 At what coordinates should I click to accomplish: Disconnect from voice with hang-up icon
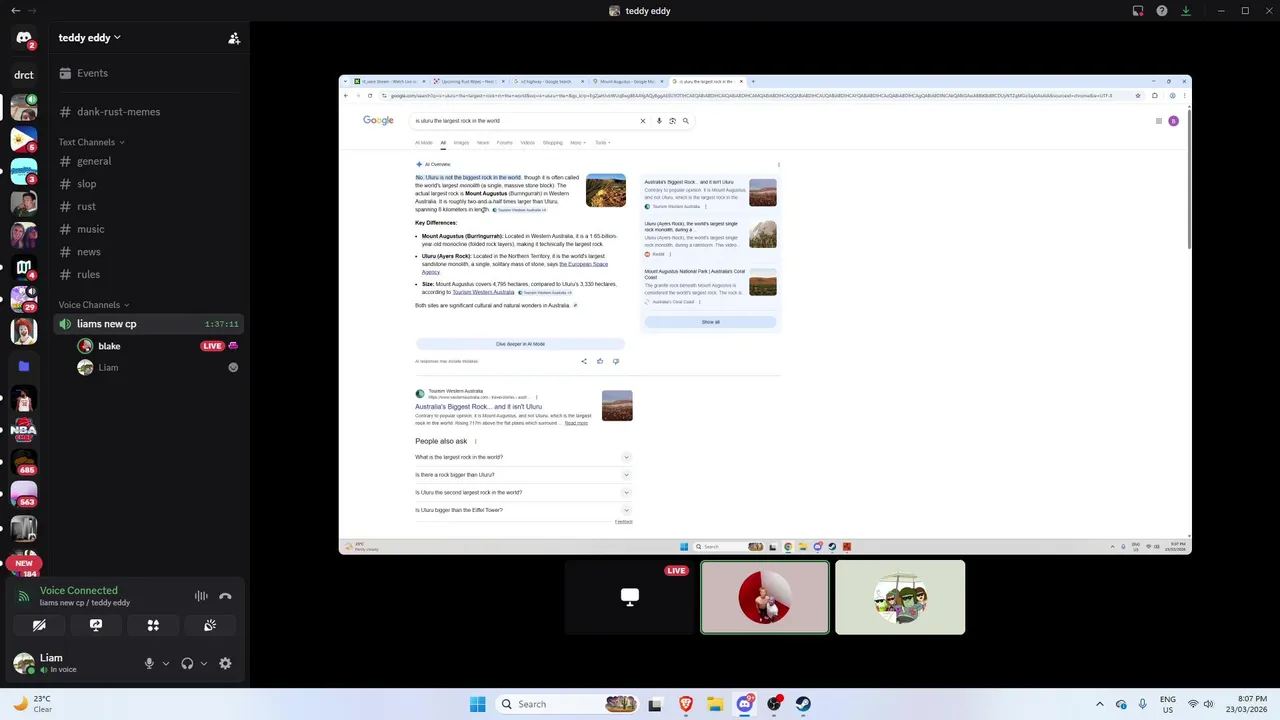225,596
